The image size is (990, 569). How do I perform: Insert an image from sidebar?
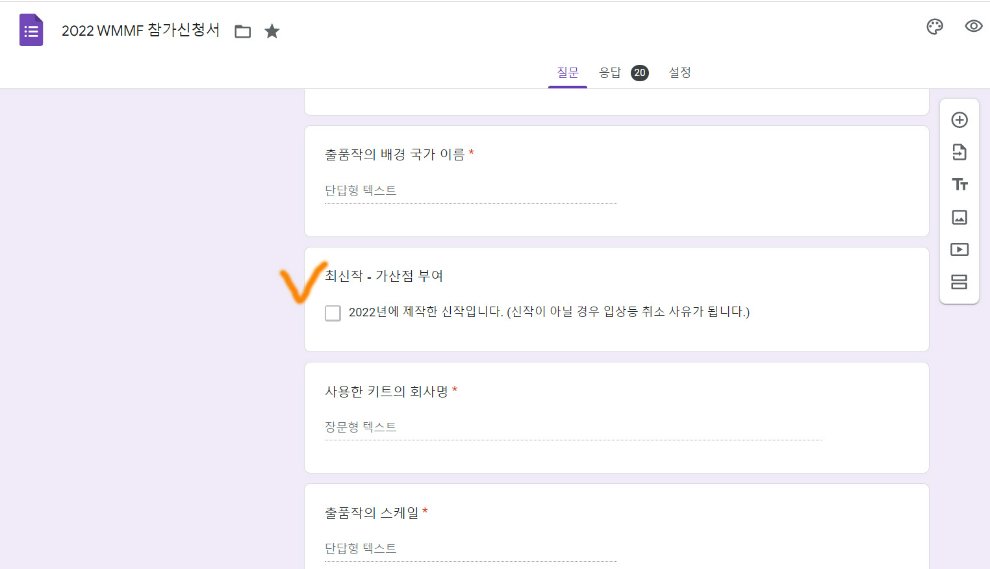pos(959,217)
